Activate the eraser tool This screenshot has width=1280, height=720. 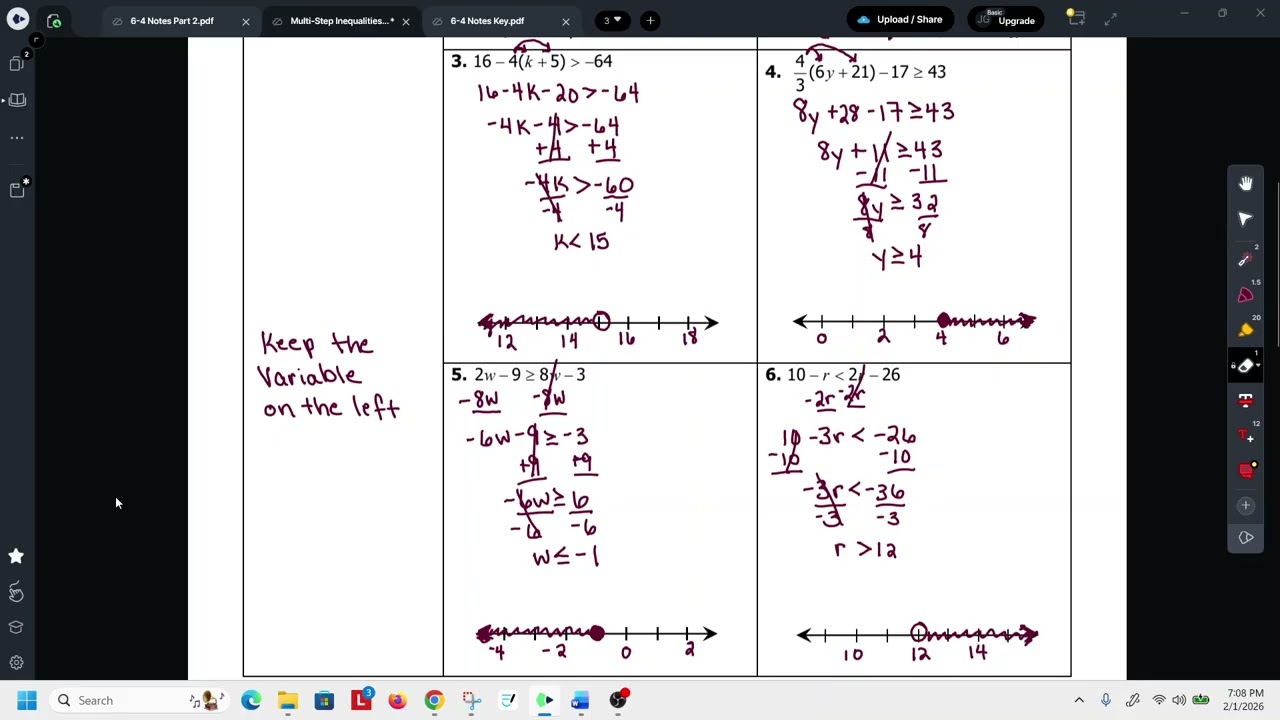pos(1243,365)
